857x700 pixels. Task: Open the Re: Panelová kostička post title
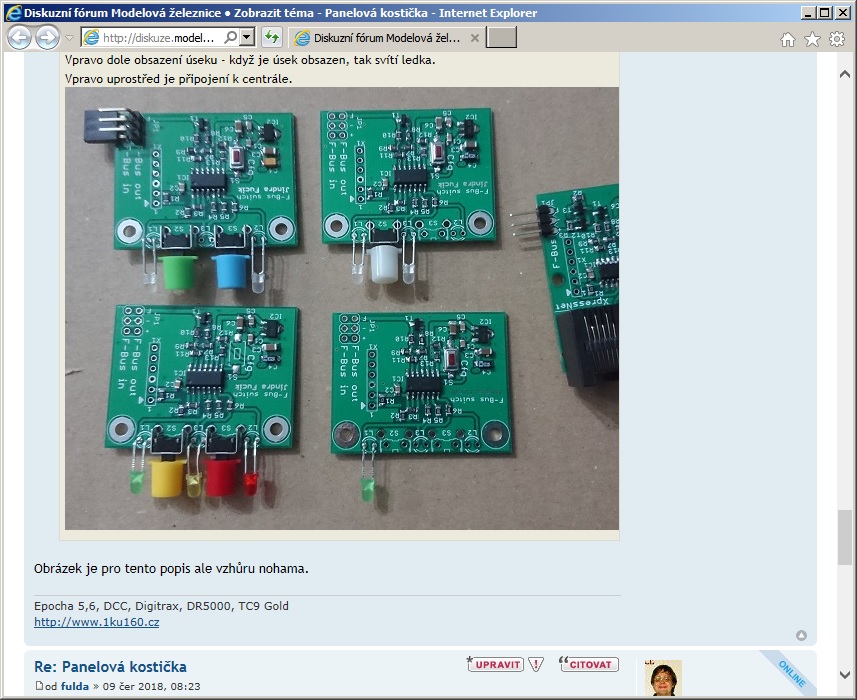point(110,667)
